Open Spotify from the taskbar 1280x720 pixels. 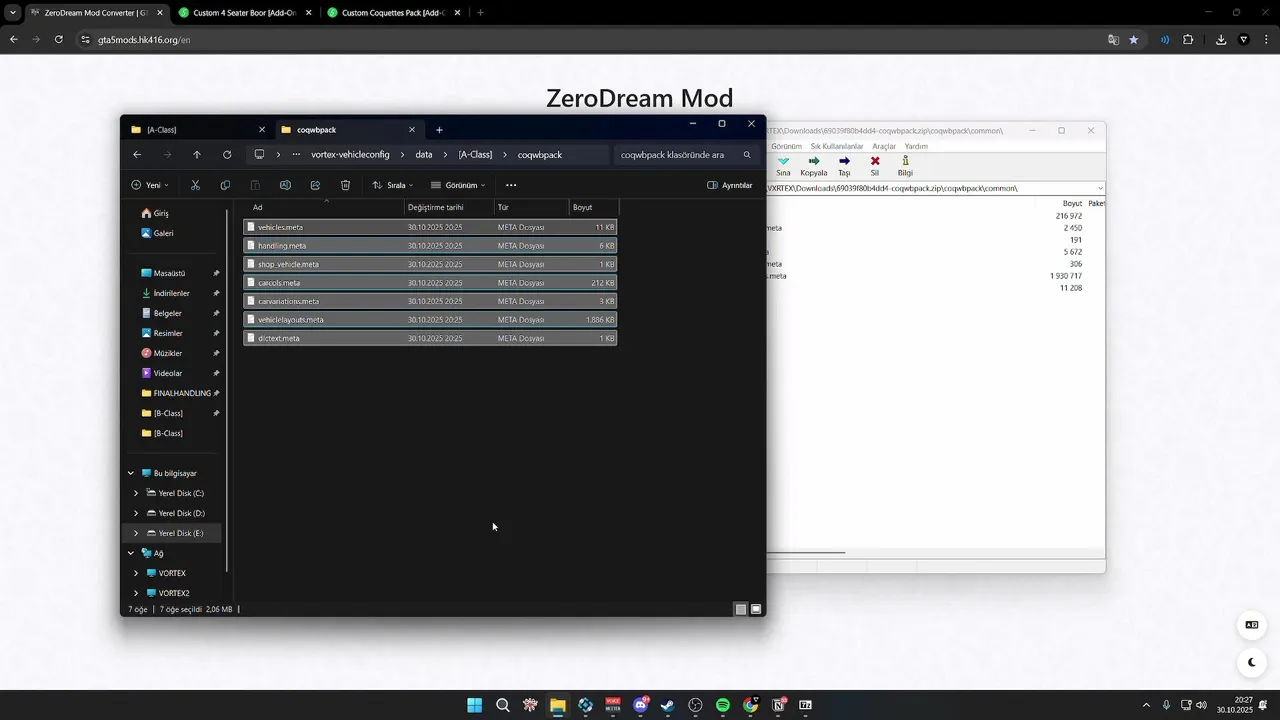click(x=723, y=705)
